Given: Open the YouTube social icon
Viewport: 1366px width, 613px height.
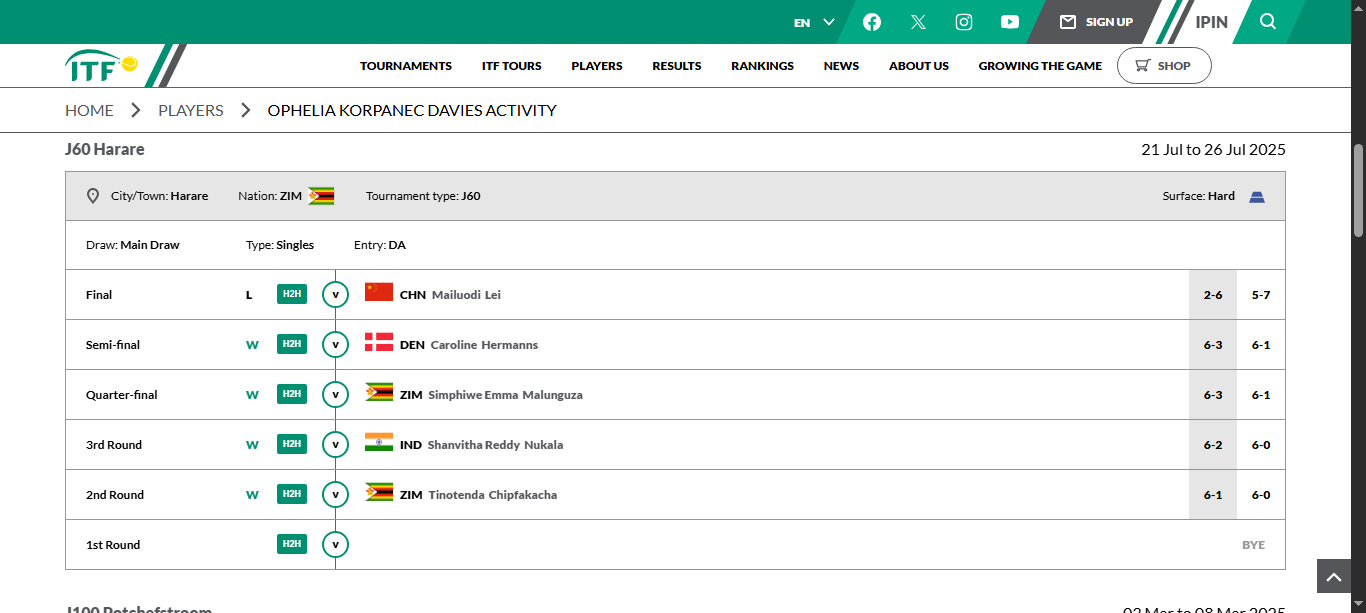Looking at the screenshot, I should click(x=1010, y=22).
